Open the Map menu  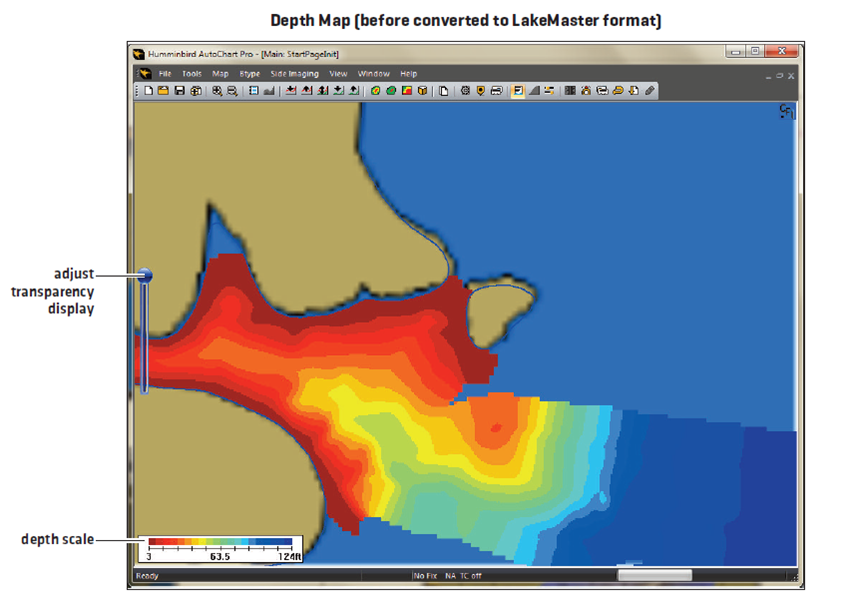(220, 74)
